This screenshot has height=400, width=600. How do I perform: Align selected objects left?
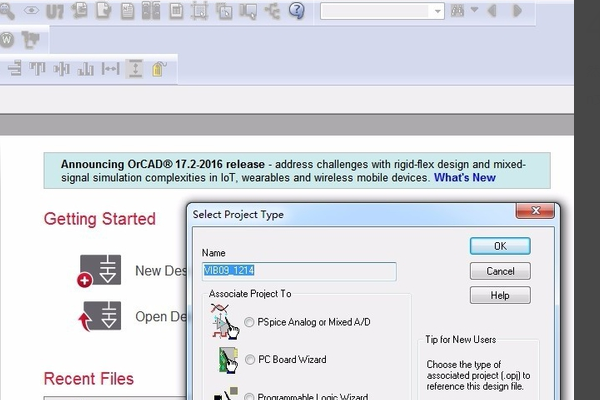[x=15, y=69]
